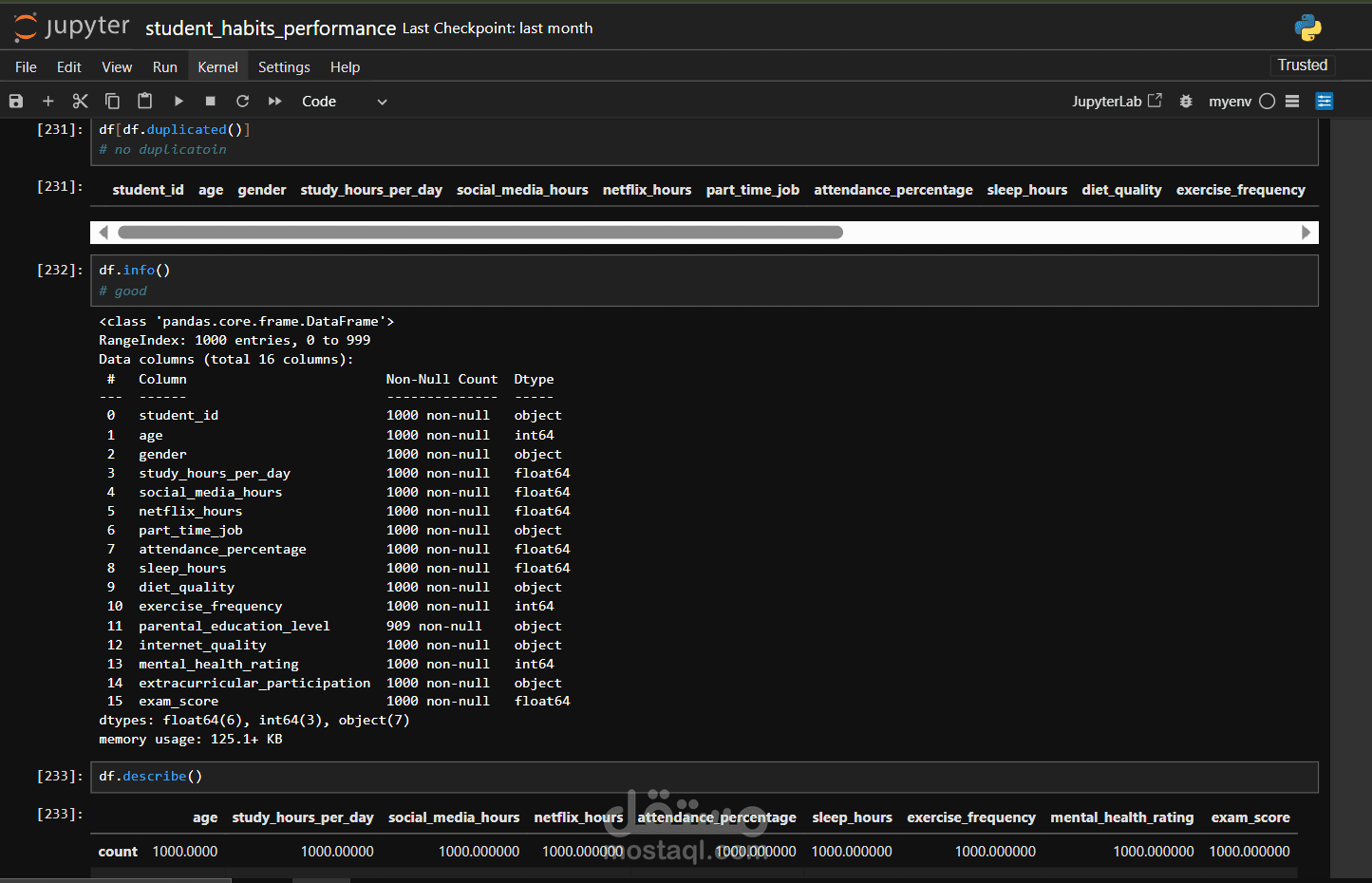1372x883 pixels.
Task: Click into the df.info() code cell
Action: (x=705, y=280)
